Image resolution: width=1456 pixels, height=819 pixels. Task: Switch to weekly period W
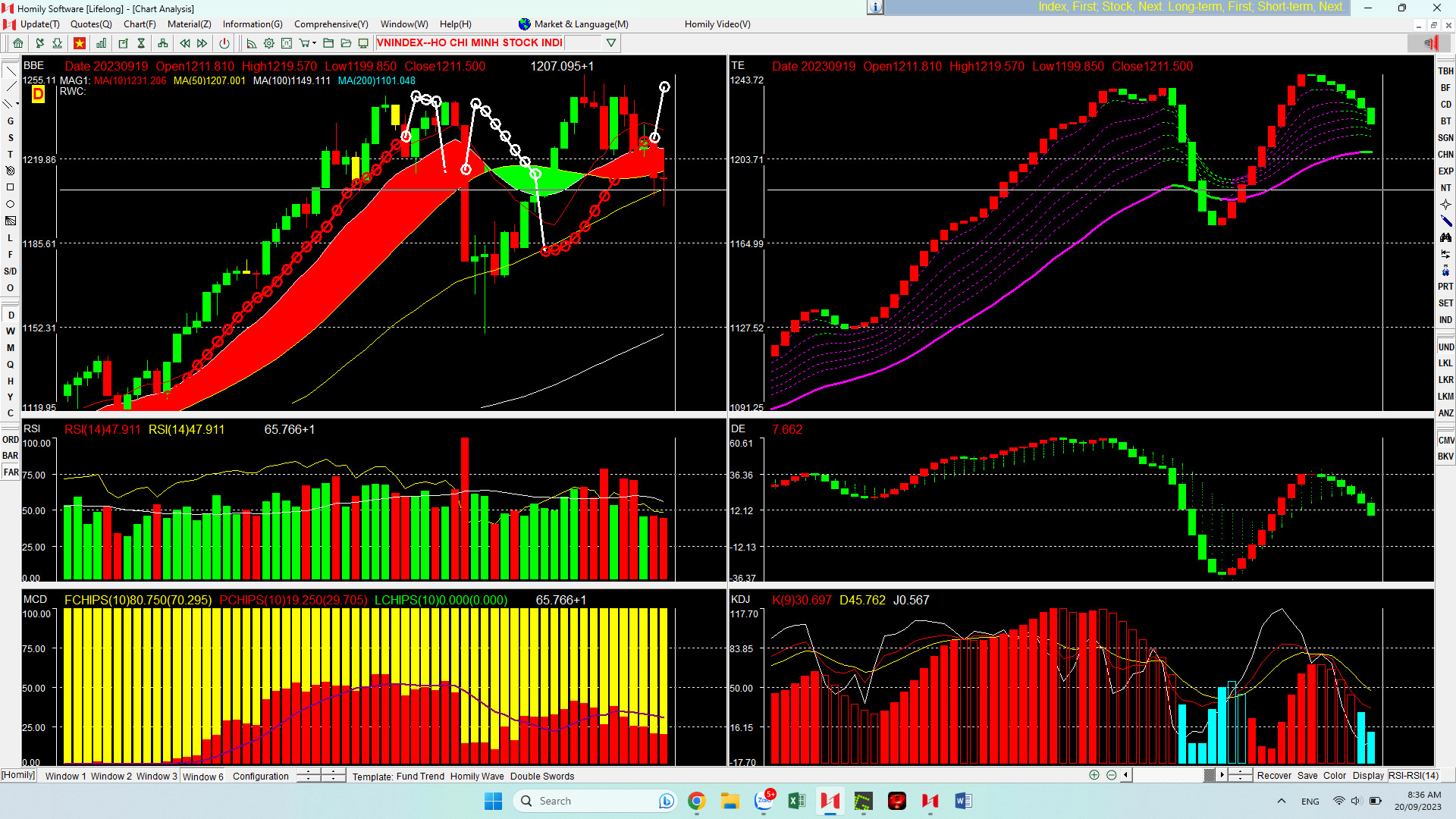point(11,331)
